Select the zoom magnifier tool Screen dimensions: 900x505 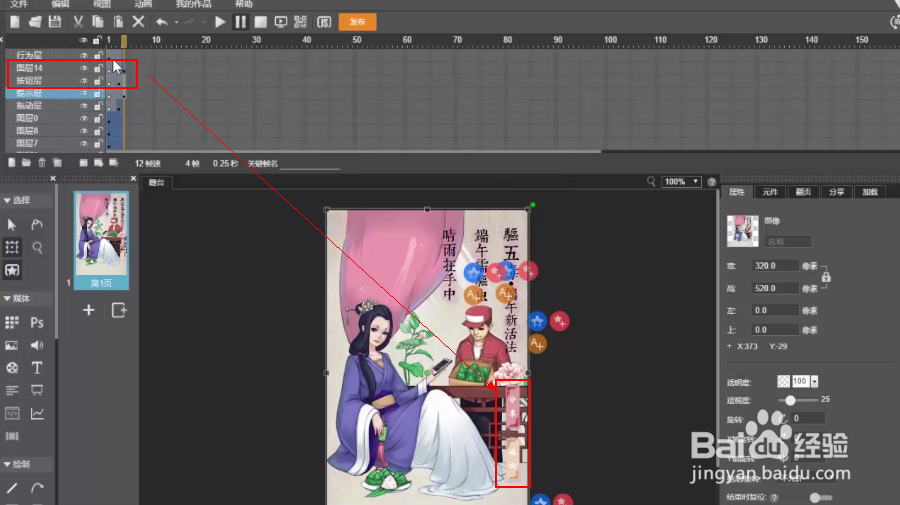37,247
